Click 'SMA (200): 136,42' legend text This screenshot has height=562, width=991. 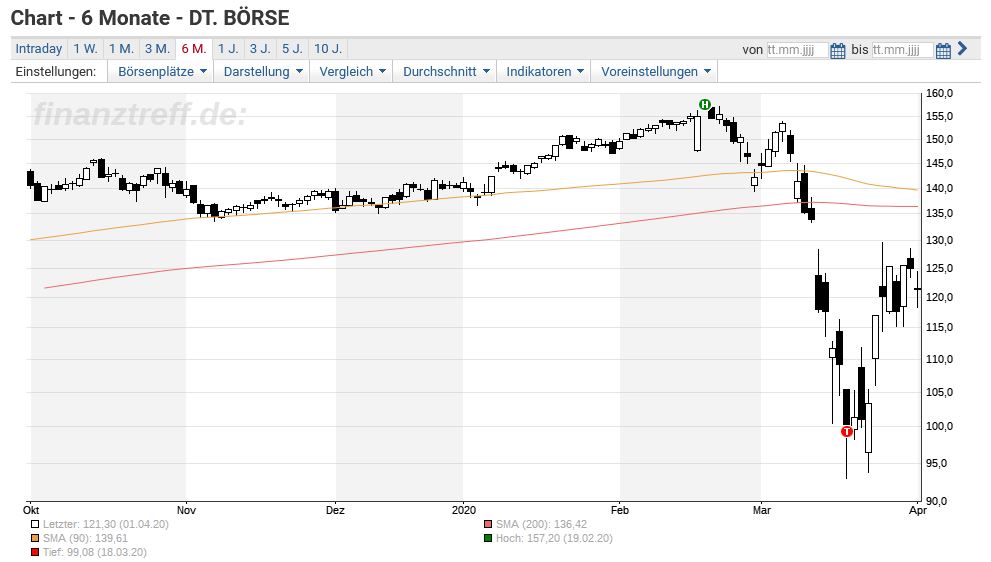(x=541, y=524)
